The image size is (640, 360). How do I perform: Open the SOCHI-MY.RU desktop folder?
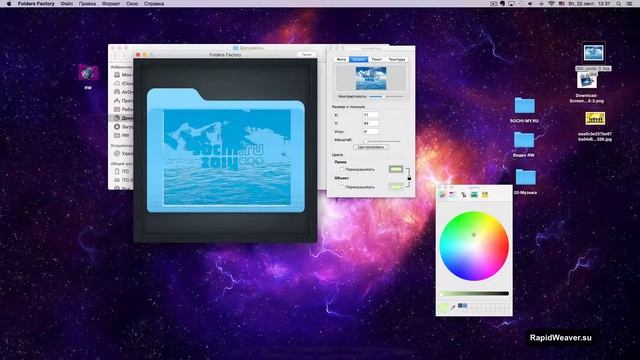524,106
